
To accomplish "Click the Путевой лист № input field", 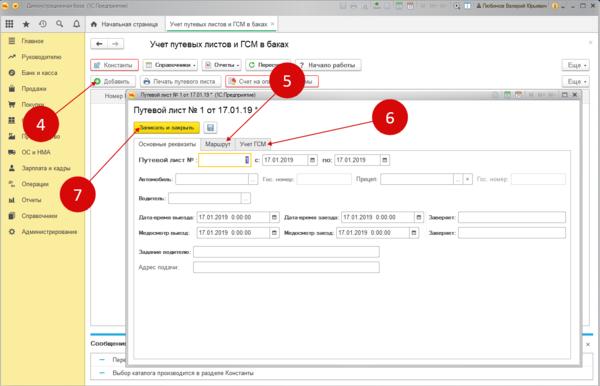I will [224, 160].
